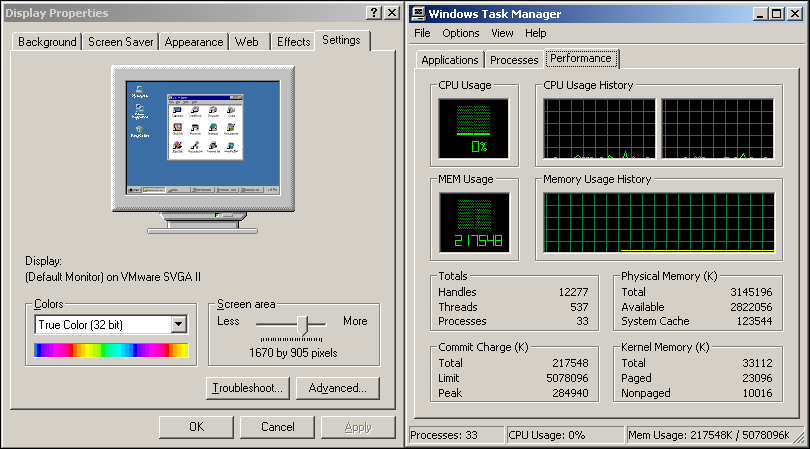Click the Advanced... button

(337, 388)
